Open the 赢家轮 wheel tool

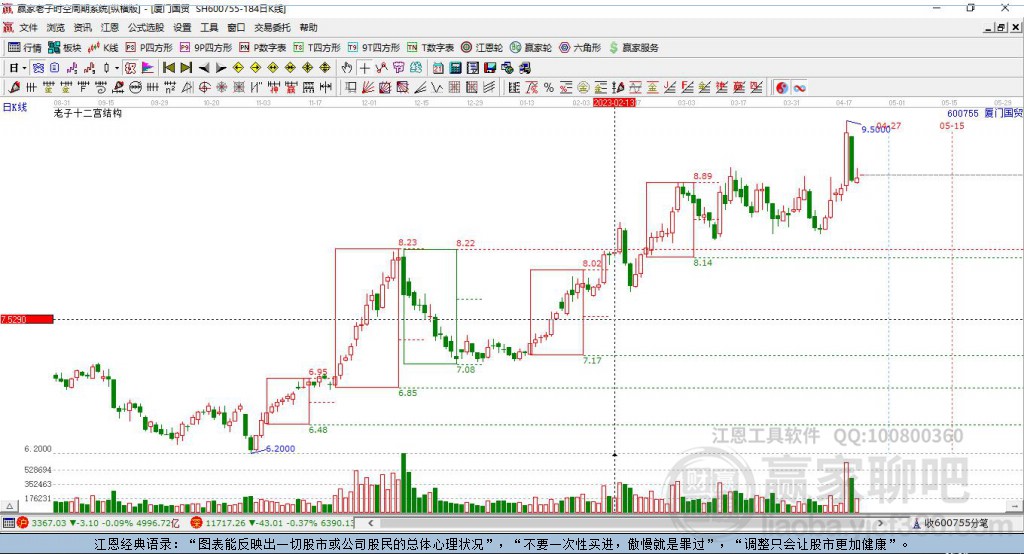coord(531,48)
